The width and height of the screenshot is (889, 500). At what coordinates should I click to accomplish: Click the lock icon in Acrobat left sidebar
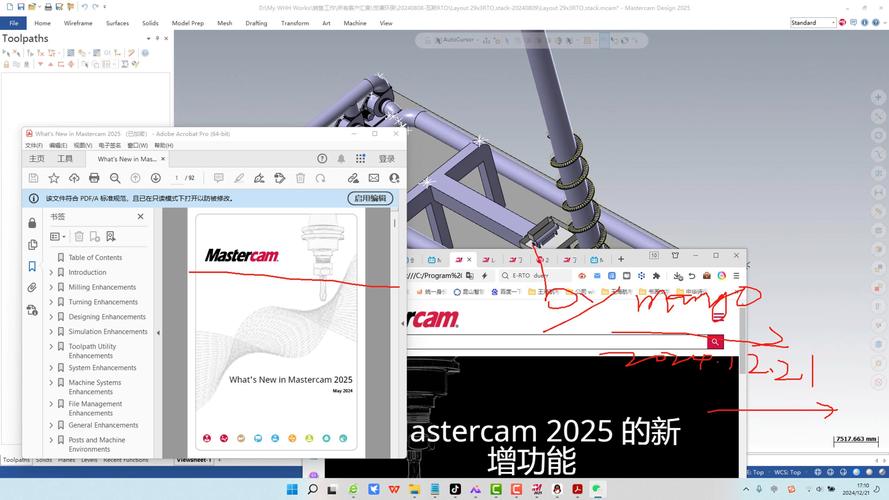[32, 223]
